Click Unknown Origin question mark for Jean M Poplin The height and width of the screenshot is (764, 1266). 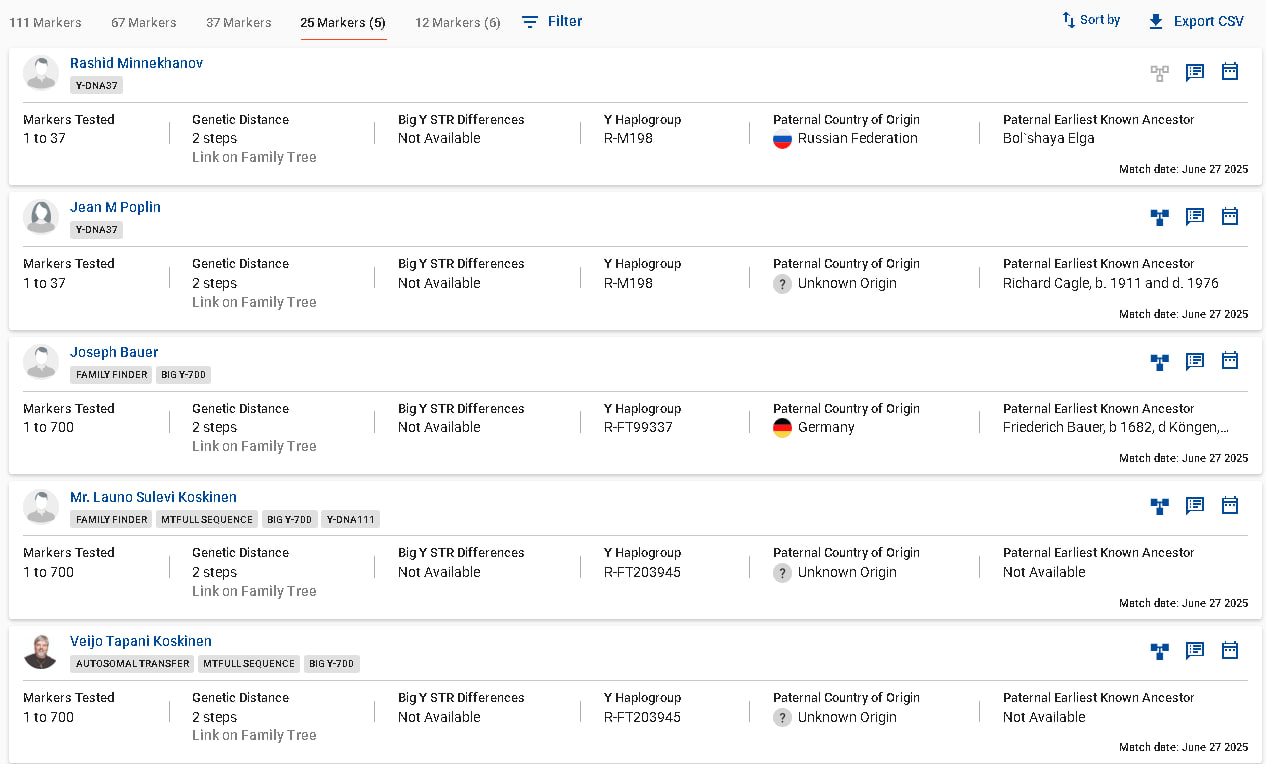[783, 284]
